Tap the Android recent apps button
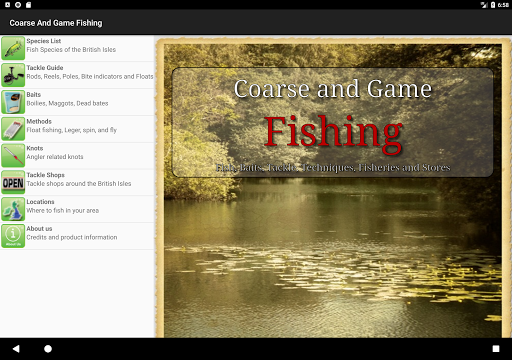This screenshot has height=360, width=512. point(496,349)
